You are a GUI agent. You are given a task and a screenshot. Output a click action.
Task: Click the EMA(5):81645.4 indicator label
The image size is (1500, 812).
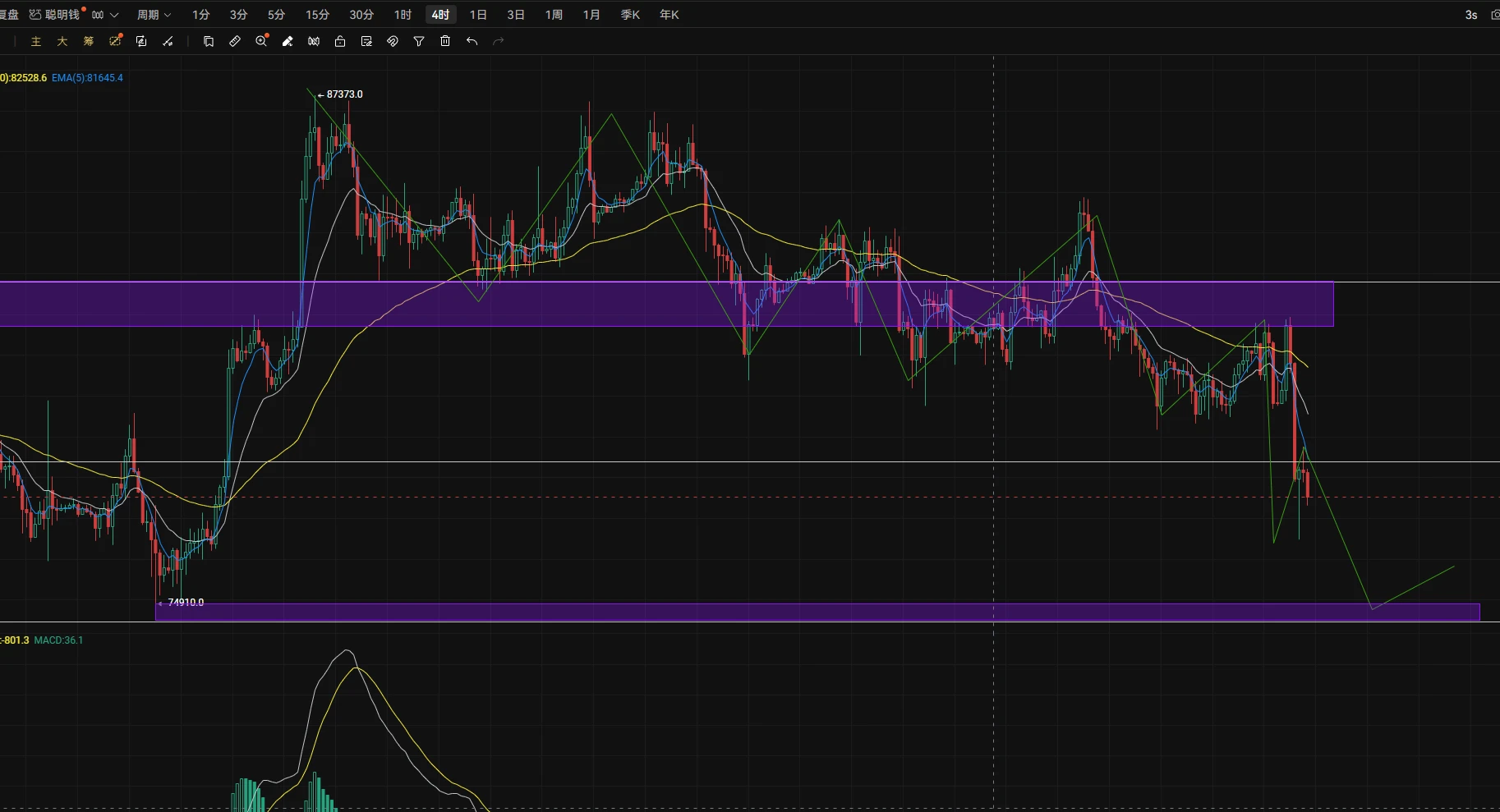point(87,78)
